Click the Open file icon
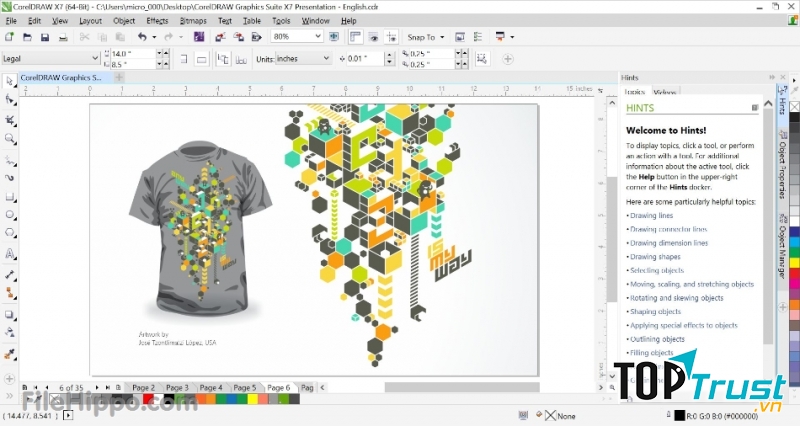 (27, 37)
